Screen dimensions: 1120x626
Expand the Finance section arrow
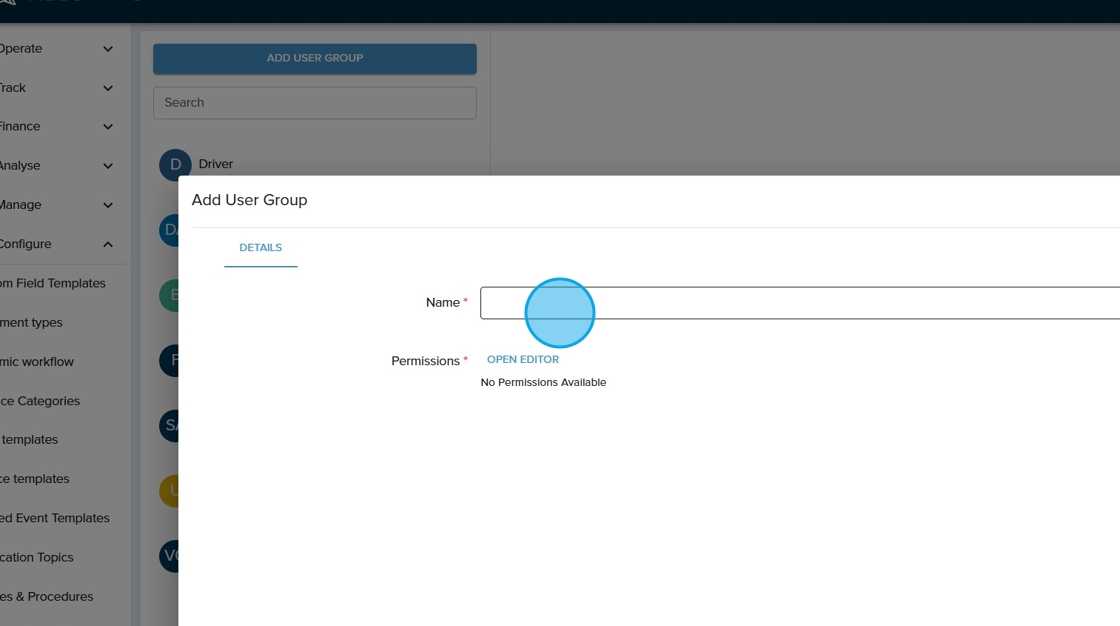point(108,127)
